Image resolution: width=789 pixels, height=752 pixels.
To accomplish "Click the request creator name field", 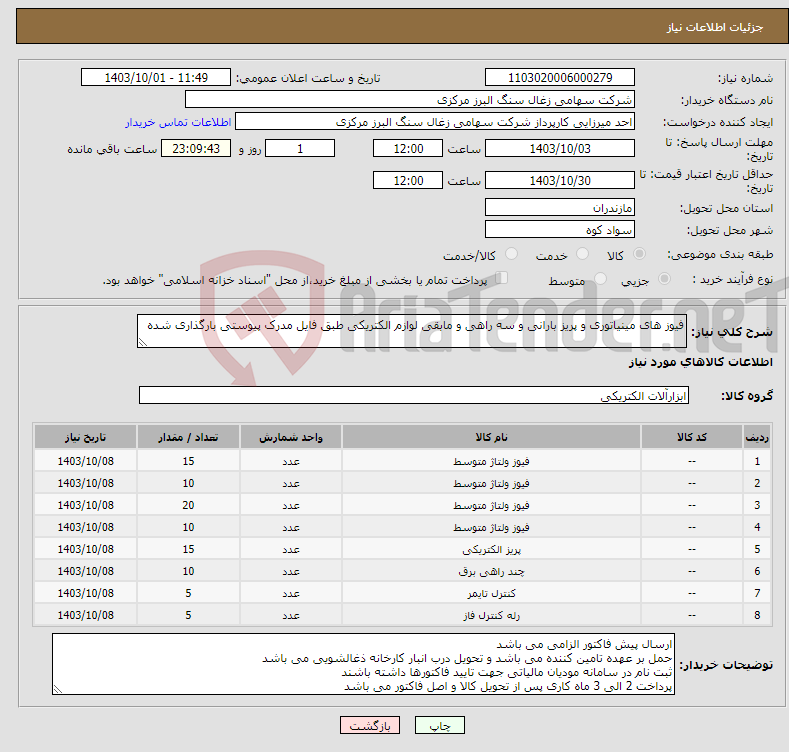I will [435, 122].
